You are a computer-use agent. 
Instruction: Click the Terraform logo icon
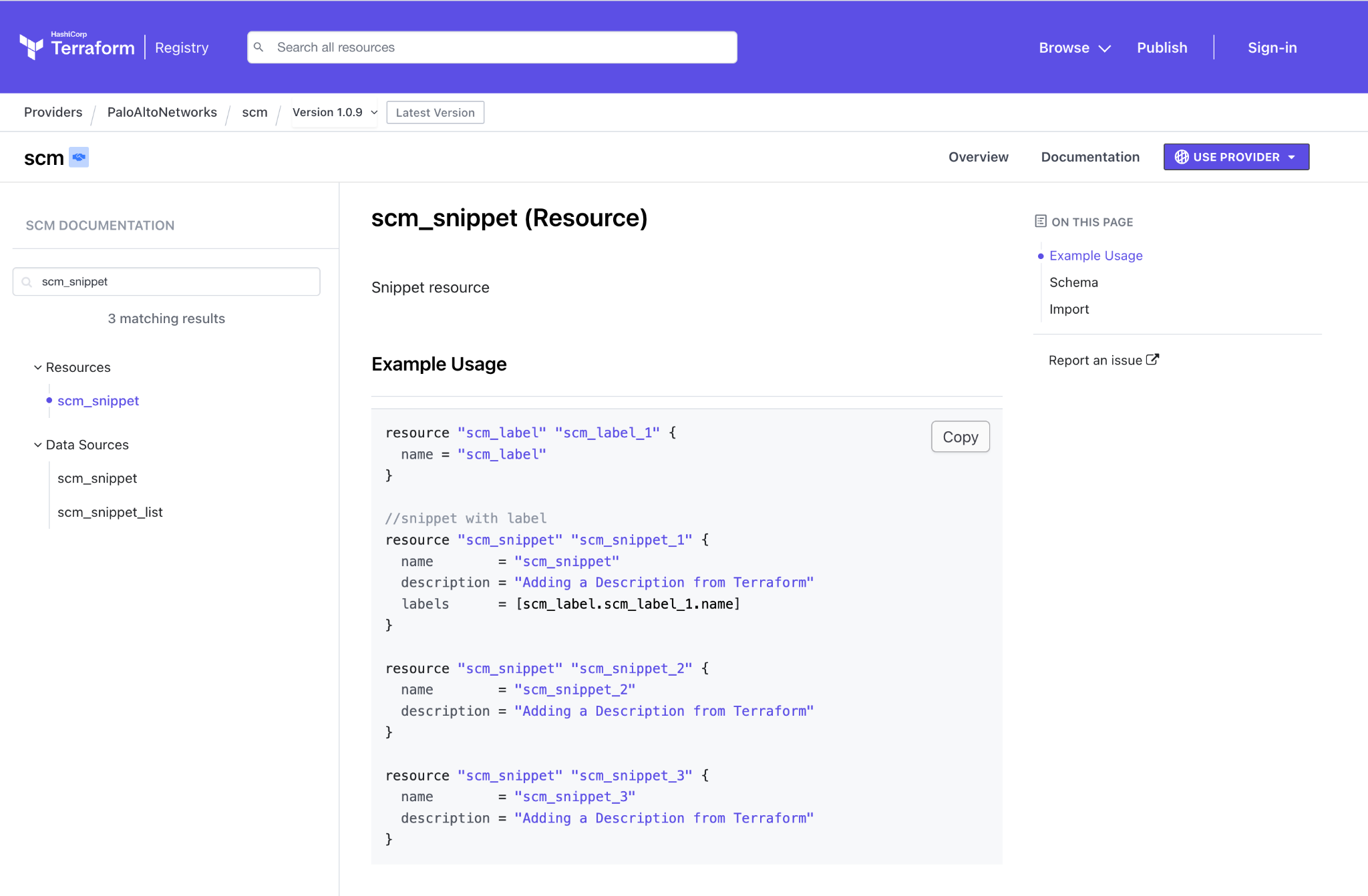coord(31,47)
